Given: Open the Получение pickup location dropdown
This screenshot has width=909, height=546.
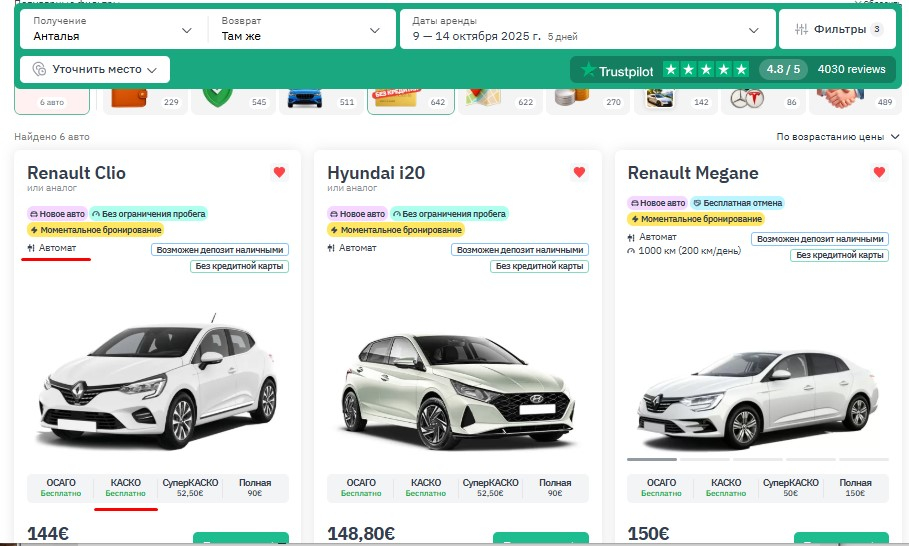Looking at the screenshot, I should coord(111,29).
